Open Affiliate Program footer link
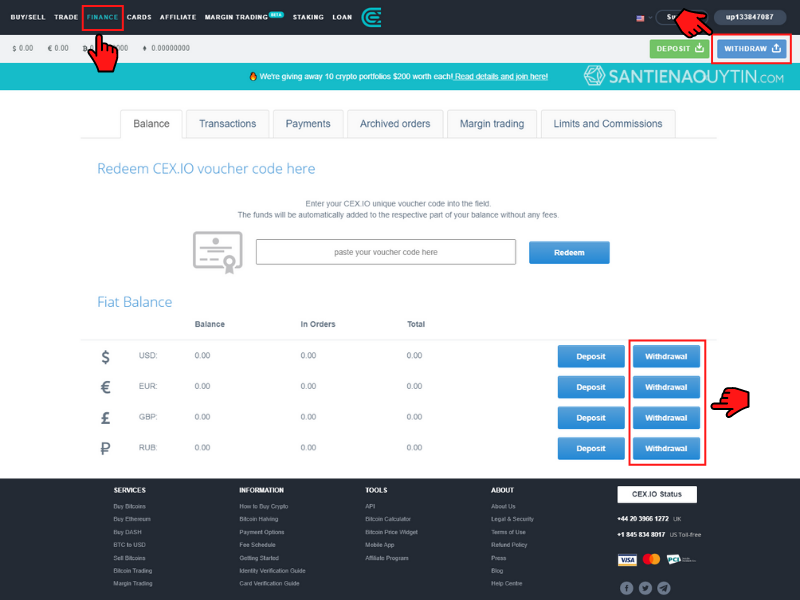The width and height of the screenshot is (800, 600). pyautogui.click(x=387, y=558)
